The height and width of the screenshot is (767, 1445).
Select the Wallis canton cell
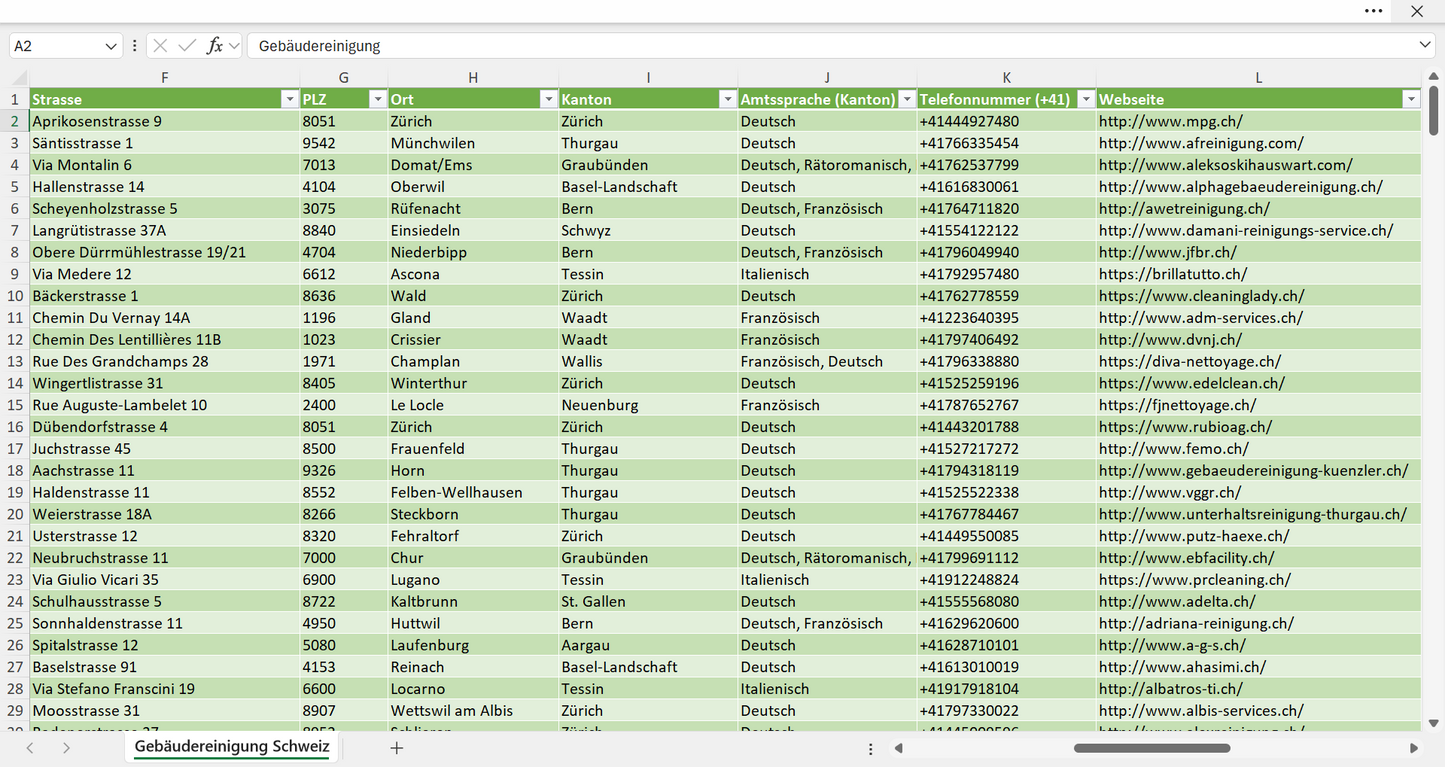[648, 361]
